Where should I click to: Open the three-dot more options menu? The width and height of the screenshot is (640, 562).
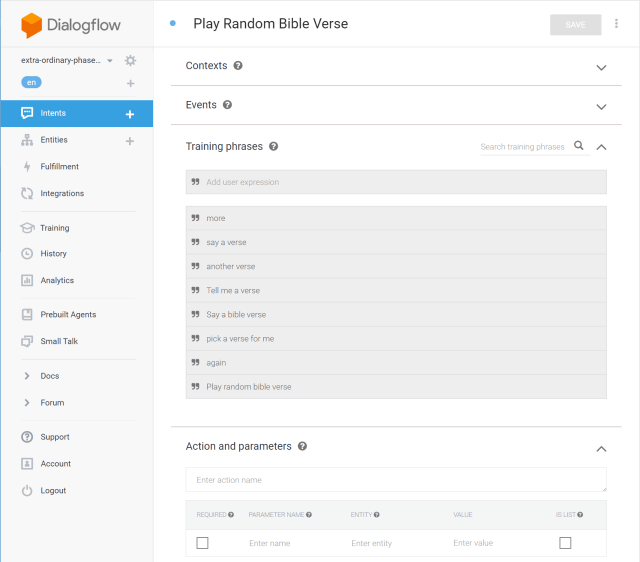click(x=616, y=24)
